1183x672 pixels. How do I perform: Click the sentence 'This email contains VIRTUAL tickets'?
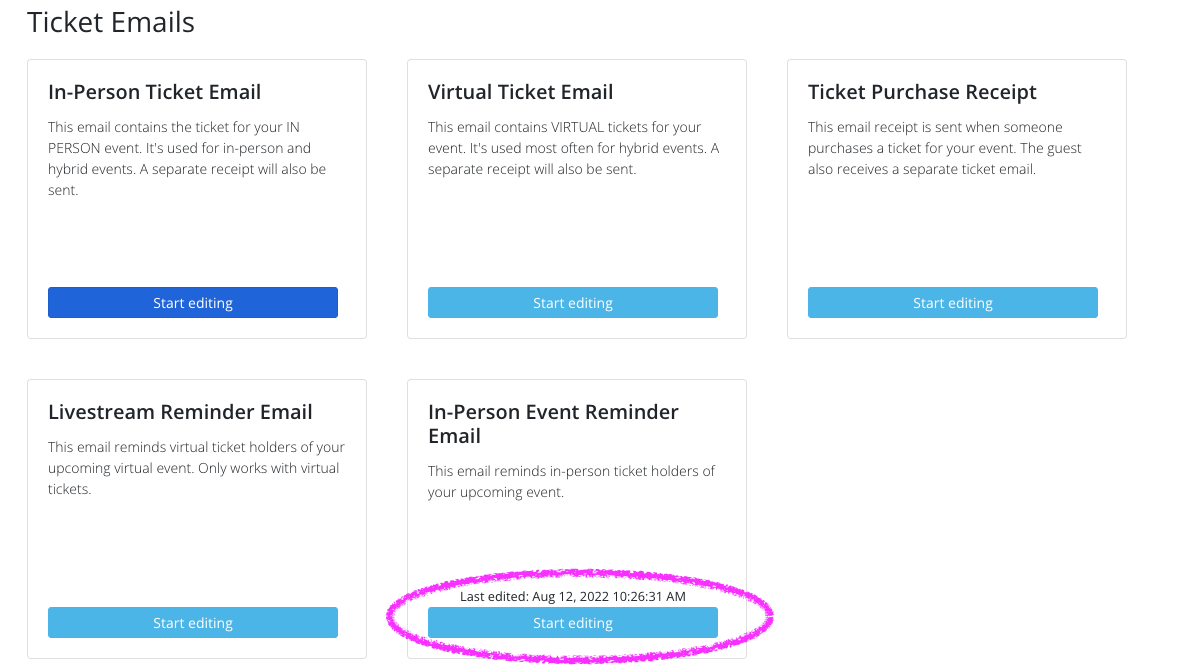click(x=545, y=128)
